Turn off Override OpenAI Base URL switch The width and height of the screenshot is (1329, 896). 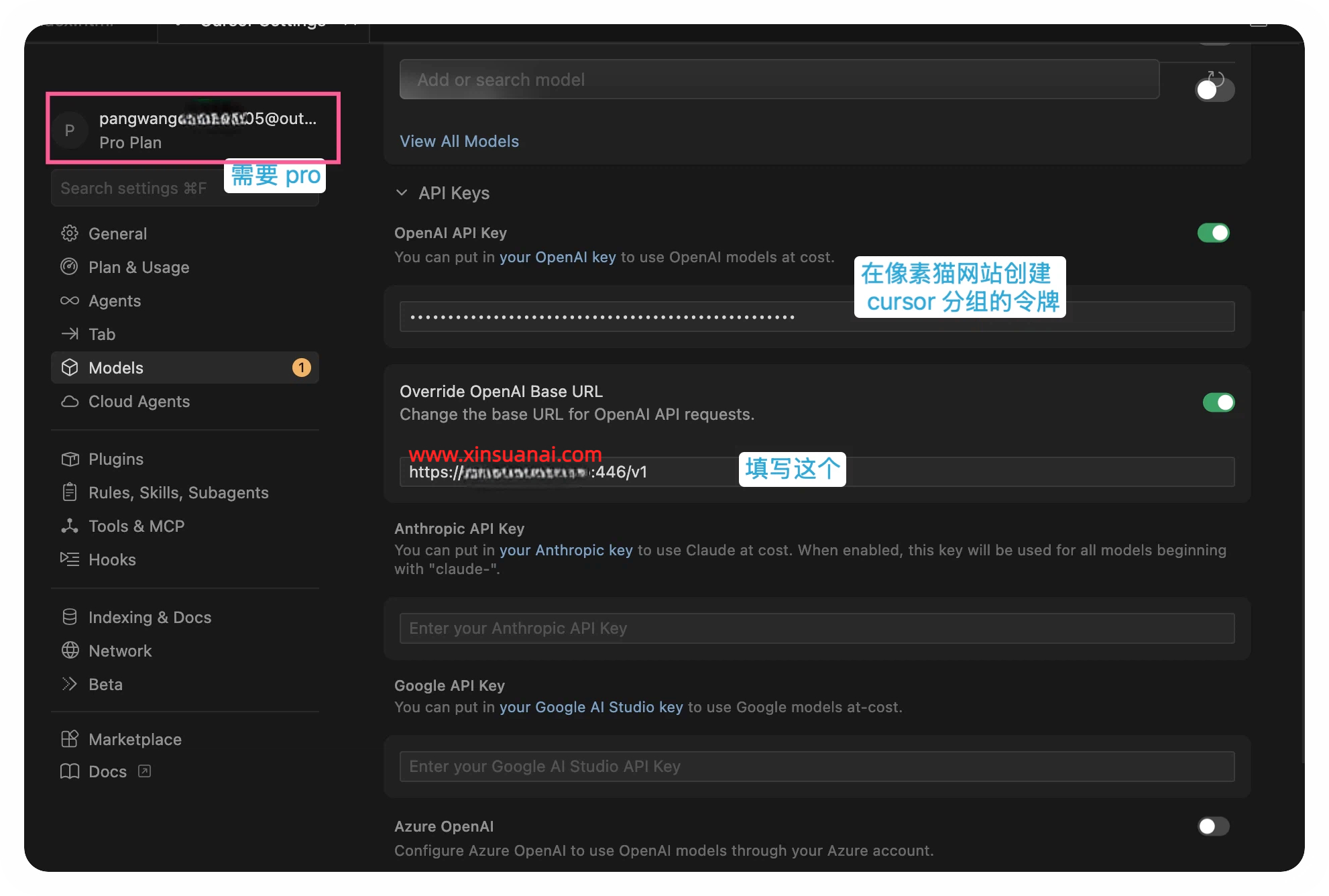[1218, 402]
